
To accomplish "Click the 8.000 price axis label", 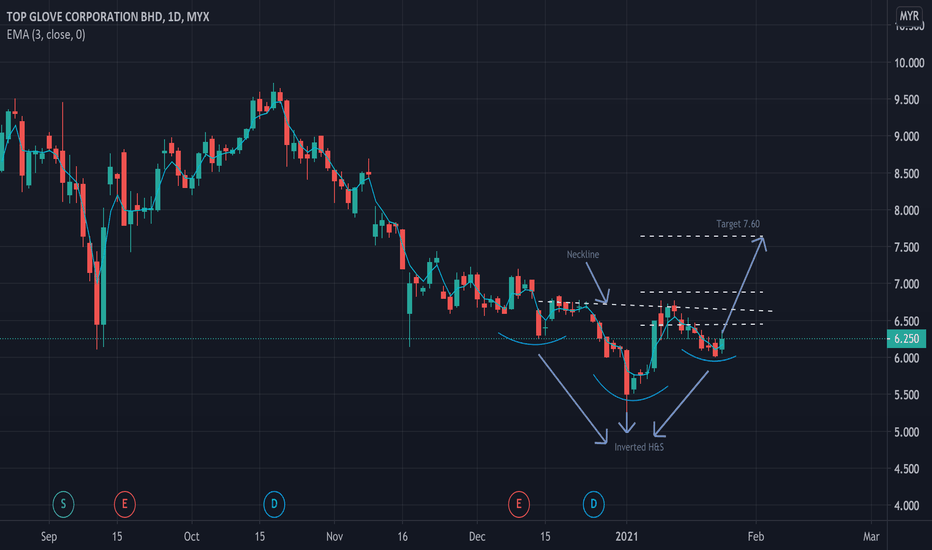I will pos(909,210).
